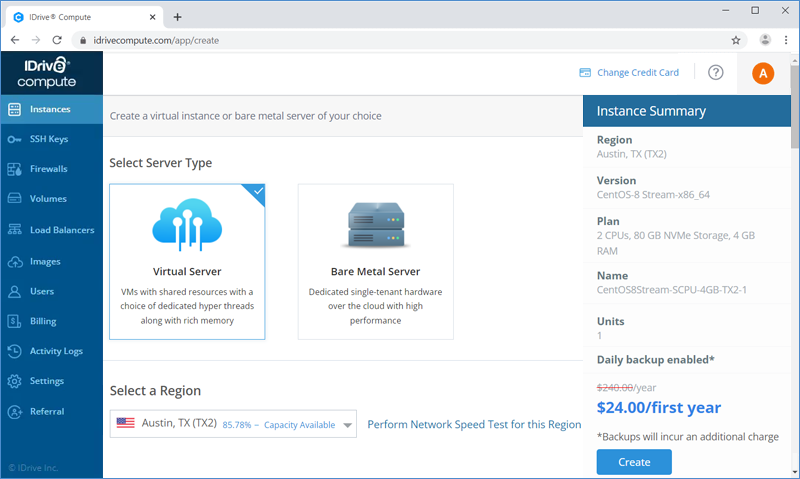Click the Volumes disk icon

(x=14, y=198)
